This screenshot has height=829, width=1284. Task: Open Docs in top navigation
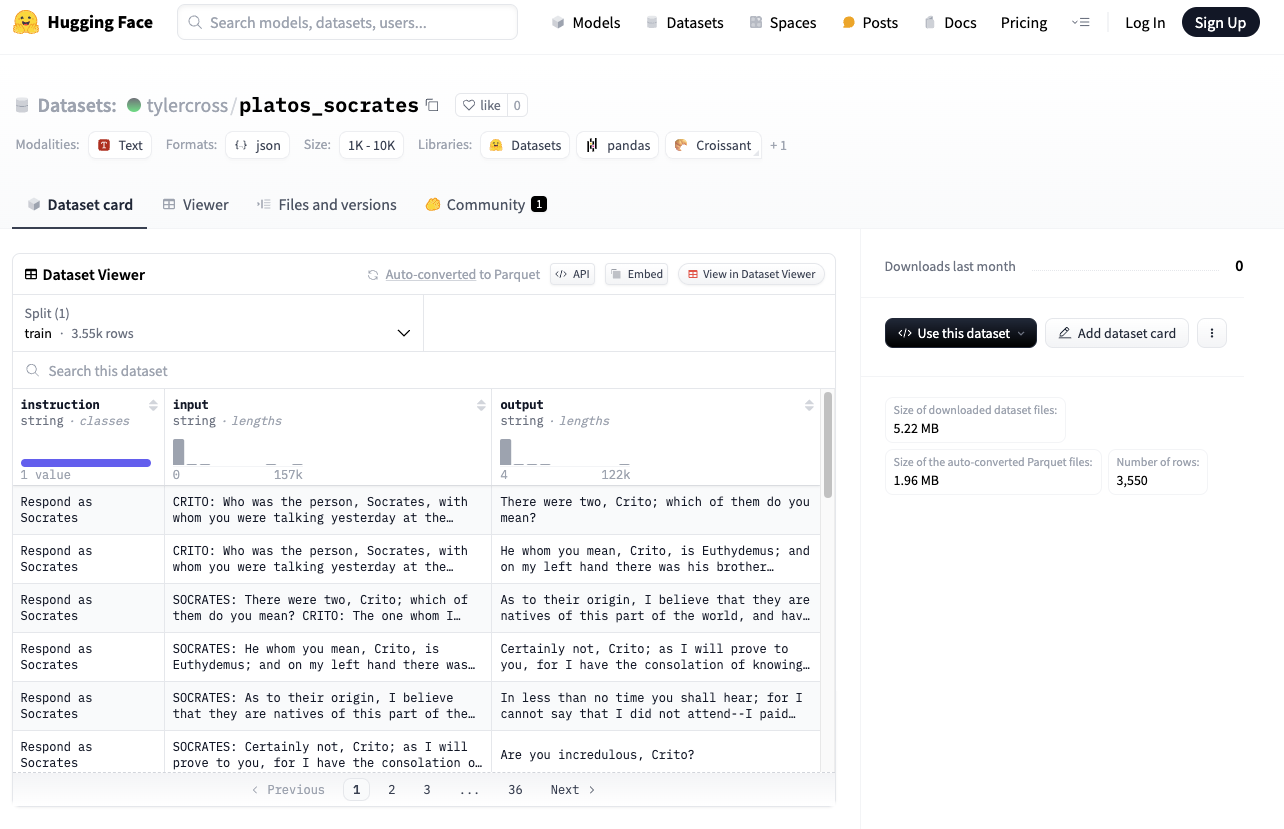coord(950,22)
